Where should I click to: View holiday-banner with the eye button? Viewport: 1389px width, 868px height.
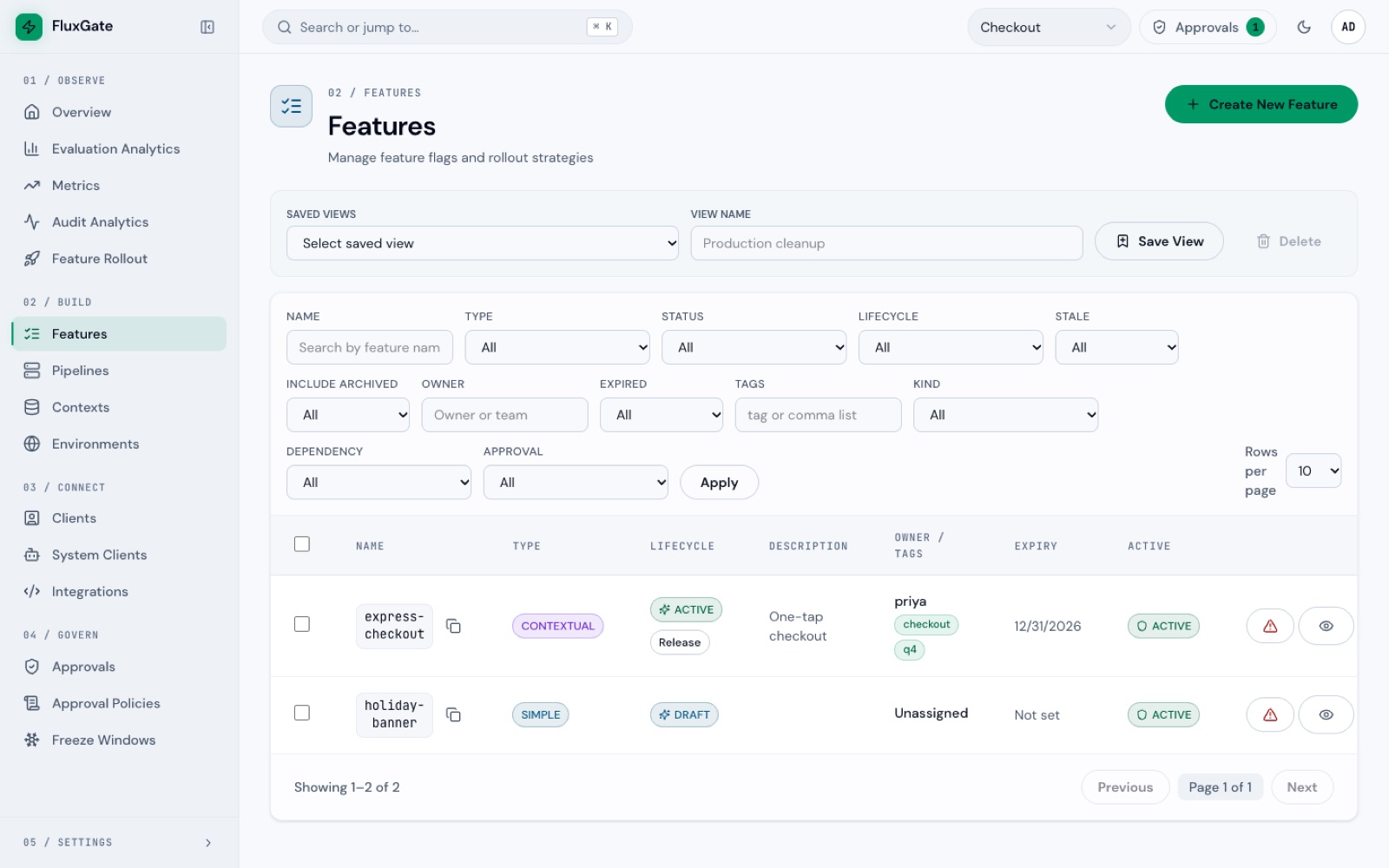1326,714
